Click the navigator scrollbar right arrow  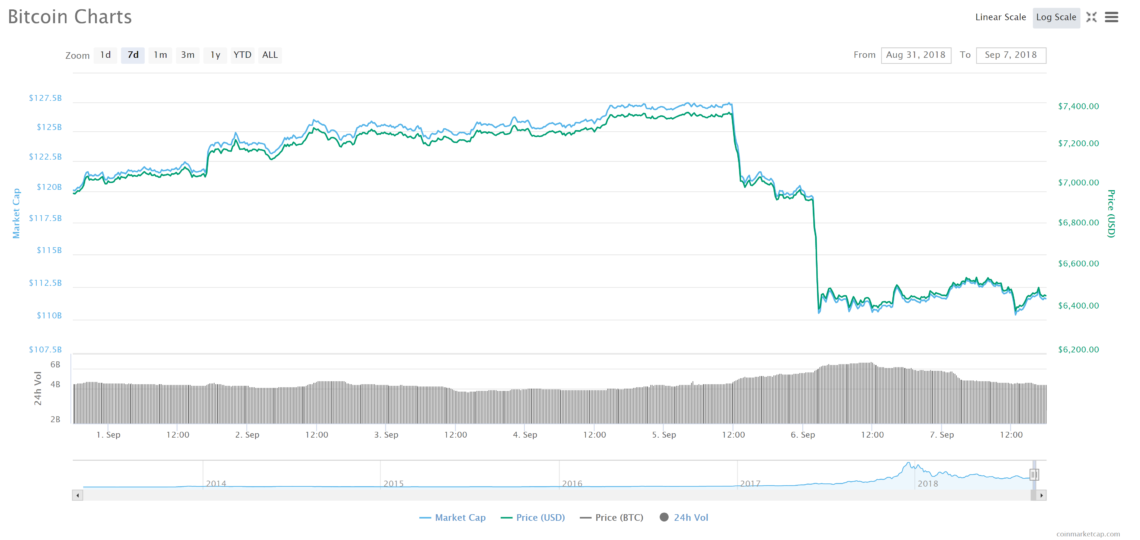(x=1042, y=495)
